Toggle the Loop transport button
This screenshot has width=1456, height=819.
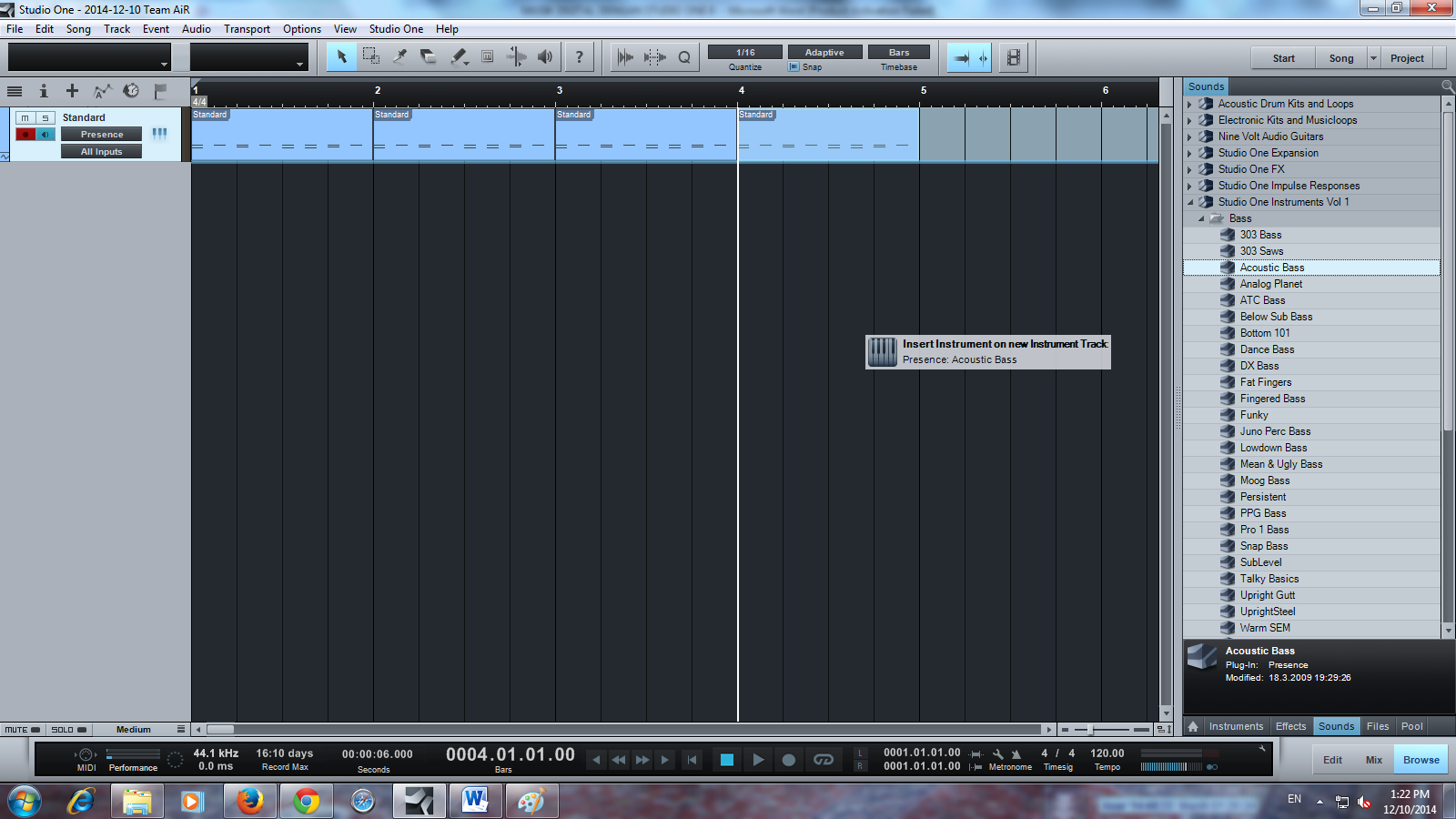point(824,760)
